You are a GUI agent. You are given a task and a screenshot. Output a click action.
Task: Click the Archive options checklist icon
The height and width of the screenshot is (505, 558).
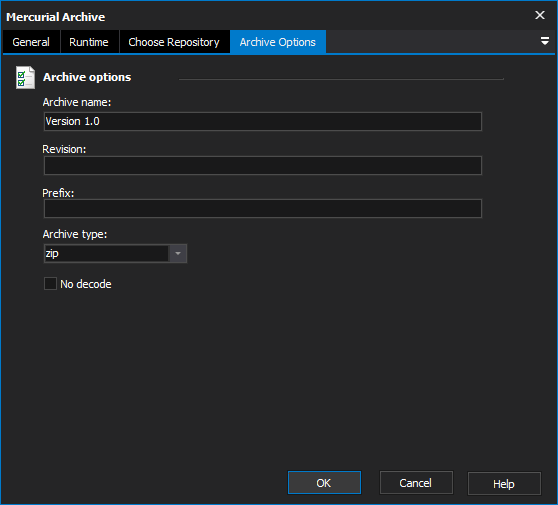click(x=25, y=77)
